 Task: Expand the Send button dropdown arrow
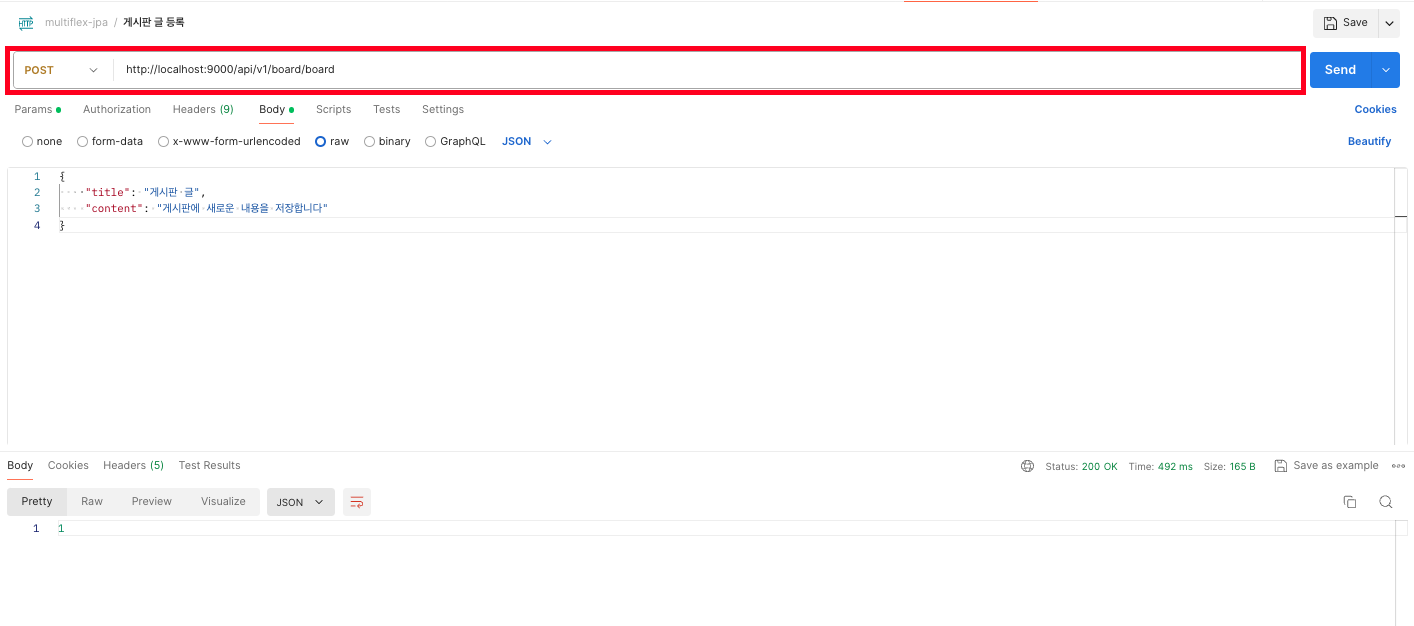point(1385,70)
